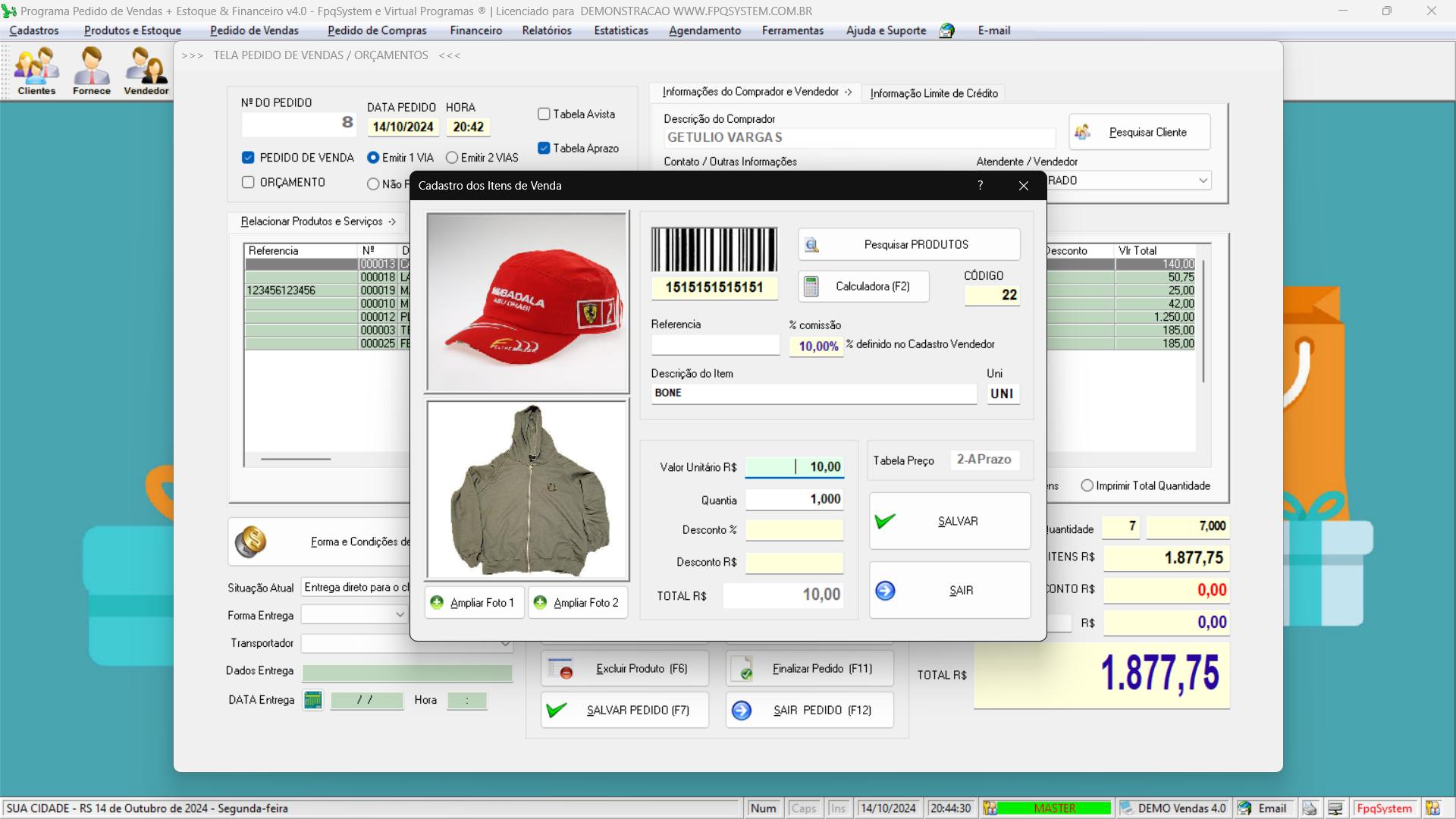Click the printer icon in status bar
Image resolution: width=1456 pixels, height=819 pixels.
[1310, 808]
